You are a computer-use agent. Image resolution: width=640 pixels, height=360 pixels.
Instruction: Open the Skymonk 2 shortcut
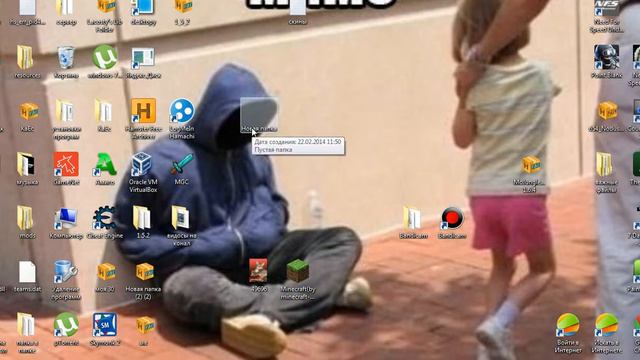click(105, 329)
